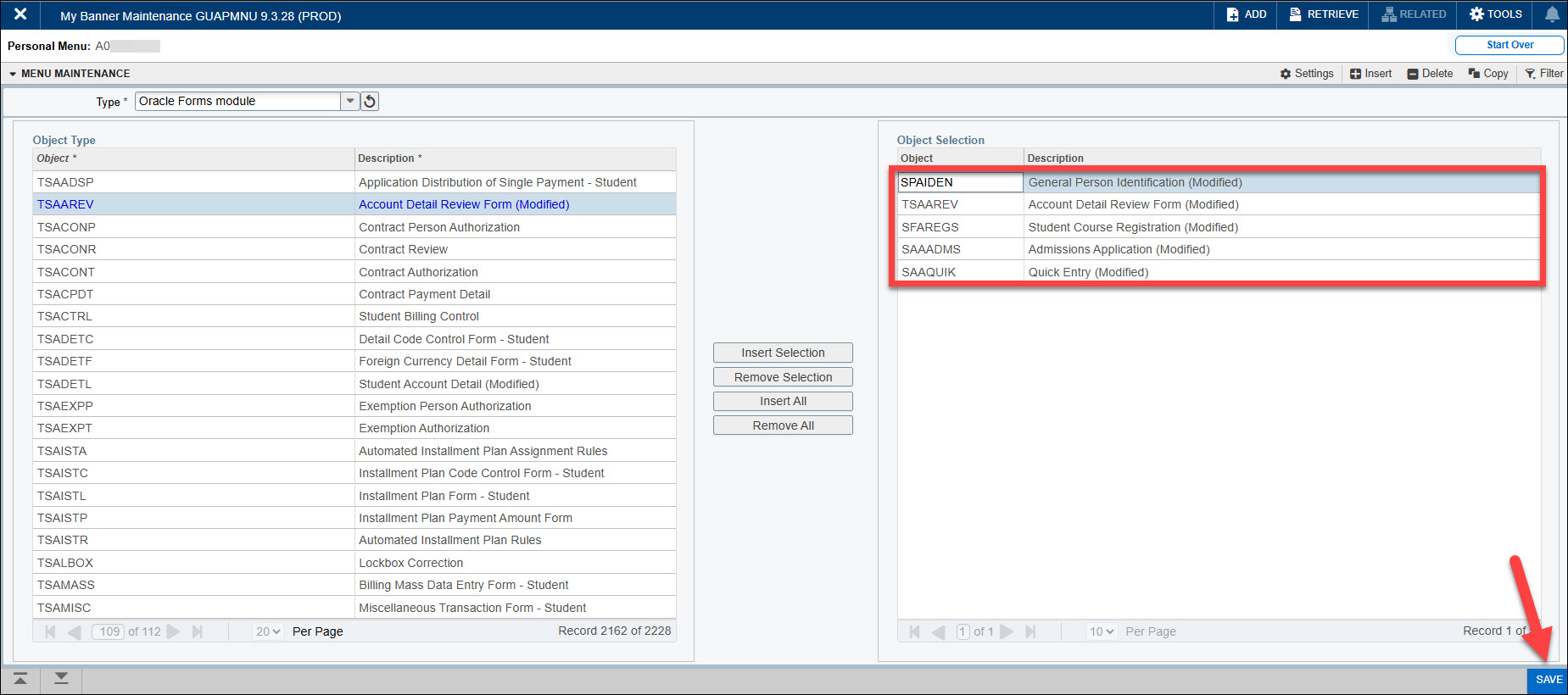The width and height of the screenshot is (1568, 695).
Task: Click the Insert Selection button
Action: (x=783, y=353)
